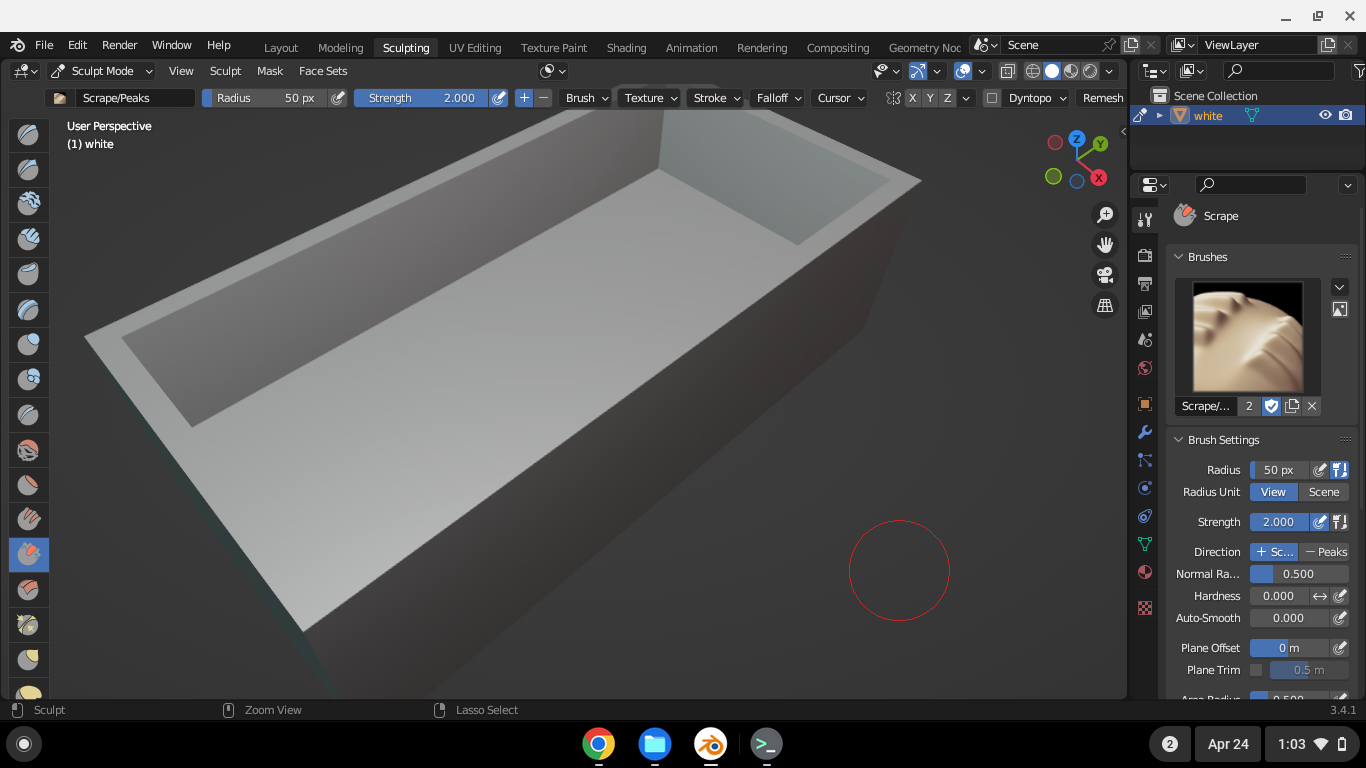Set Radius Unit to Scene
The height and width of the screenshot is (768, 1366).
point(1323,492)
